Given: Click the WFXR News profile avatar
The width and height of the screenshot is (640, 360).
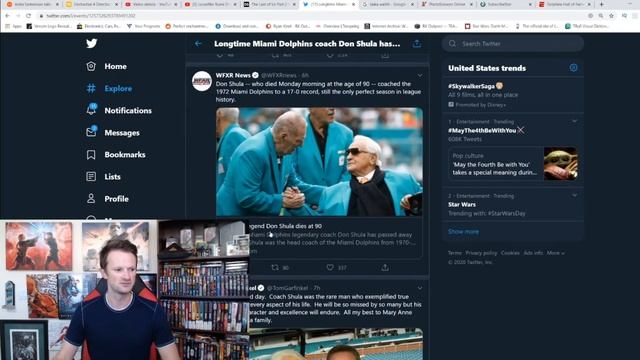Looking at the screenshot, I should (x=202, y=81).
